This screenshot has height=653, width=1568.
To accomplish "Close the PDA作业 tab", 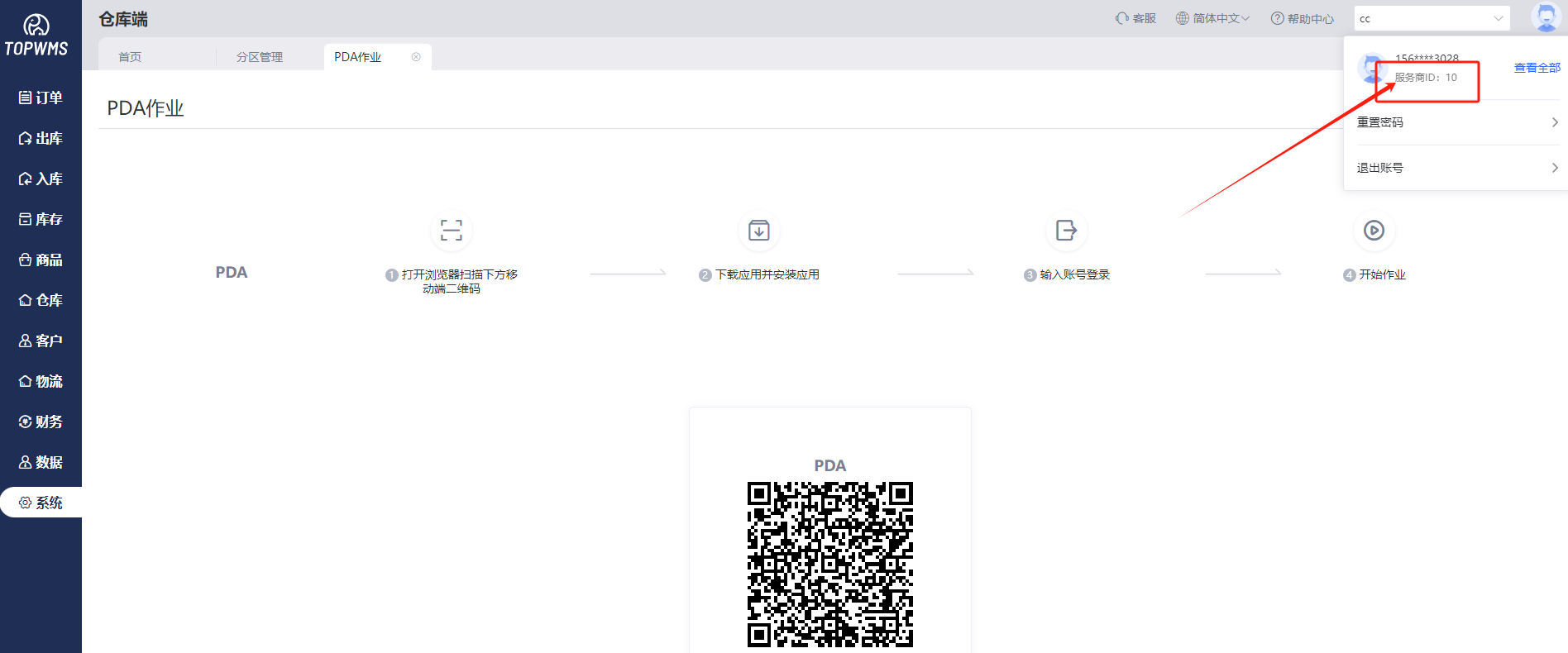I will click(416, 57).
